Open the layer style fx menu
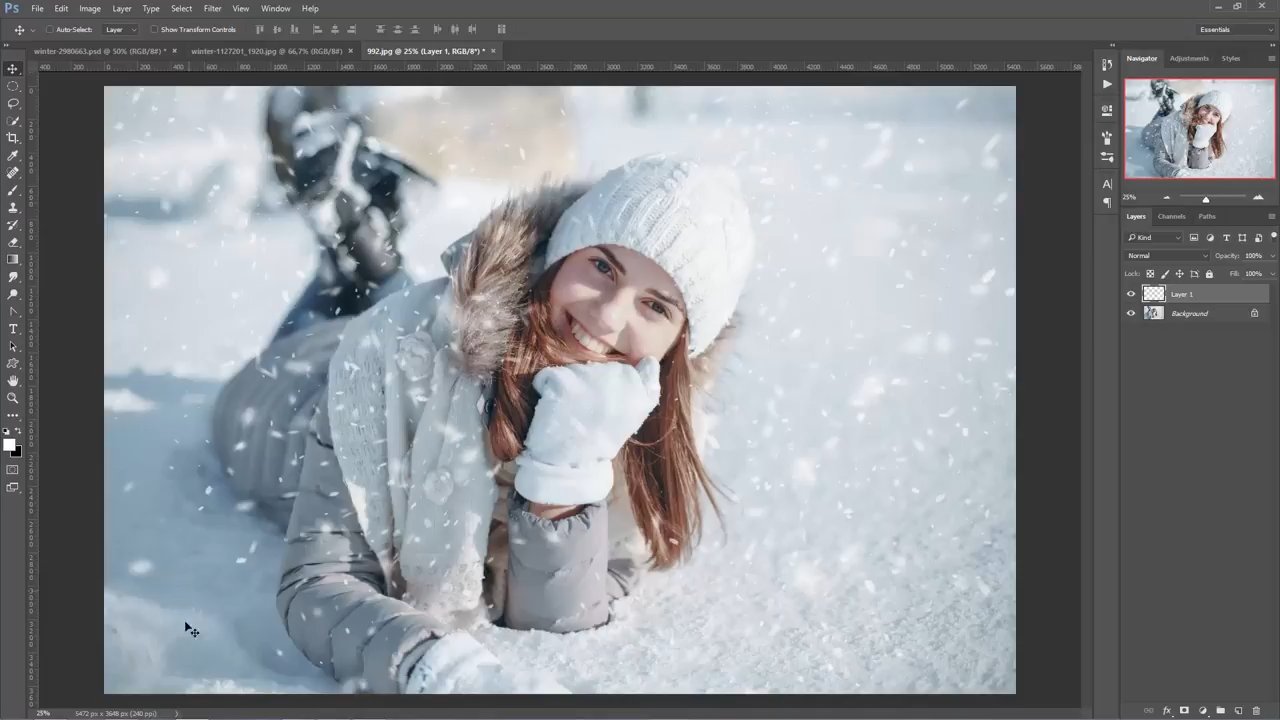This screenshot has height=720, width=1280. click(x=1166, y=711)
